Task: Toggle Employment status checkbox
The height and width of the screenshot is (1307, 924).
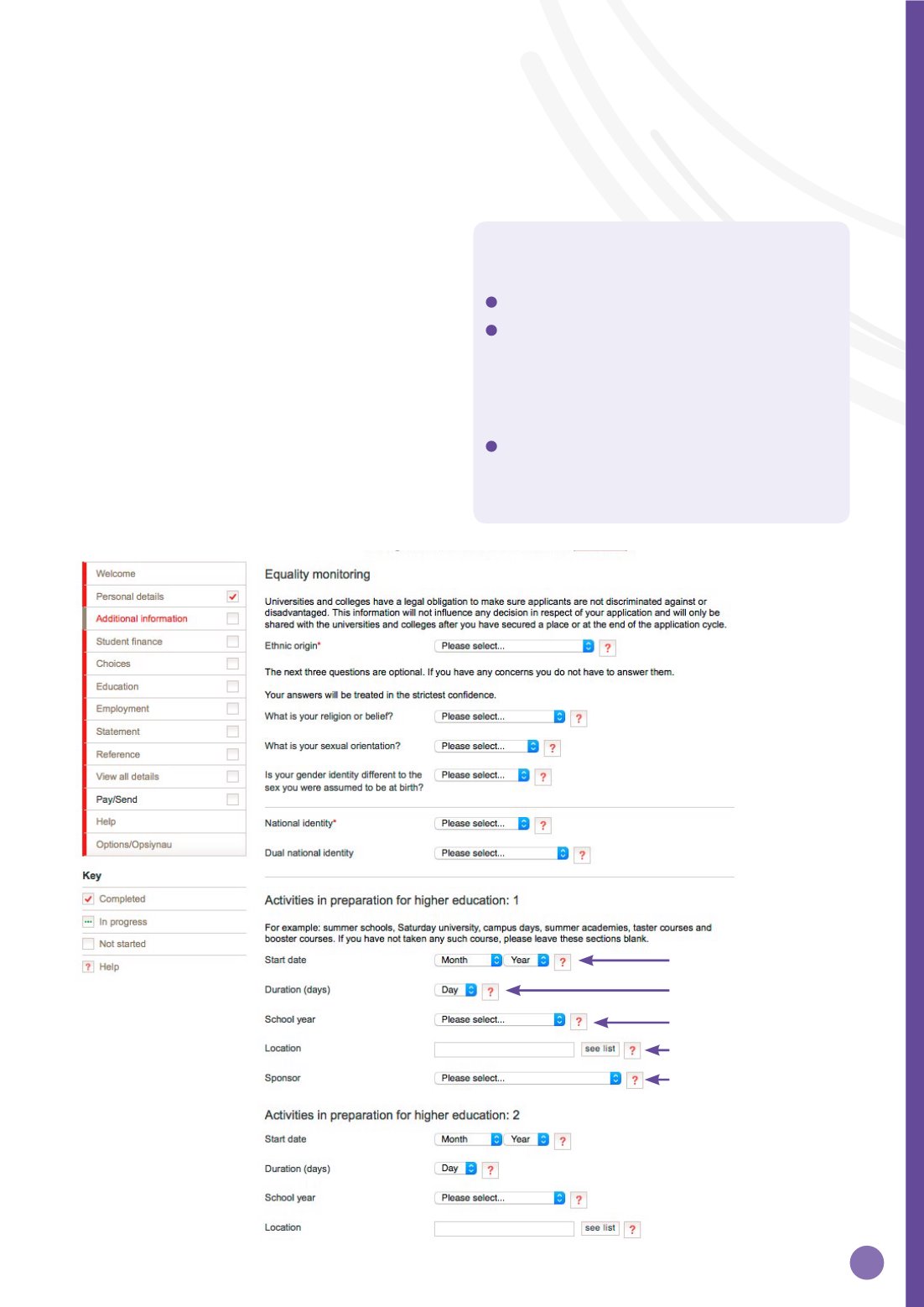Action: point(233,709)
